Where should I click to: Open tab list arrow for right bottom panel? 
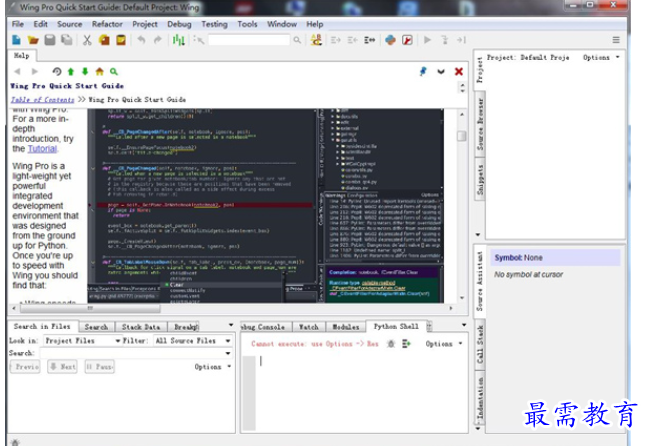464,325
